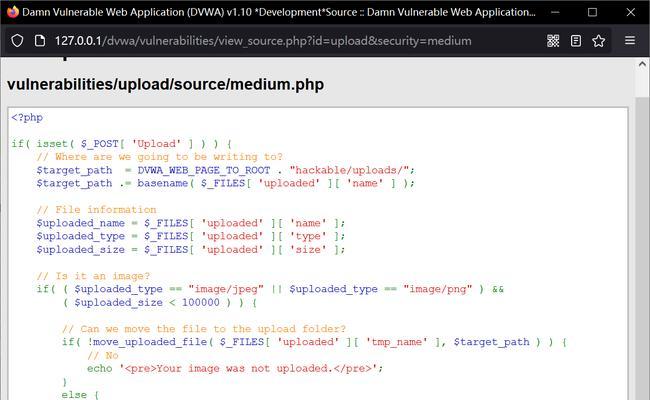Click the line 'if( isset( $_POST[ 'Upload' ] ) ) {'

(x=121, y=144)
